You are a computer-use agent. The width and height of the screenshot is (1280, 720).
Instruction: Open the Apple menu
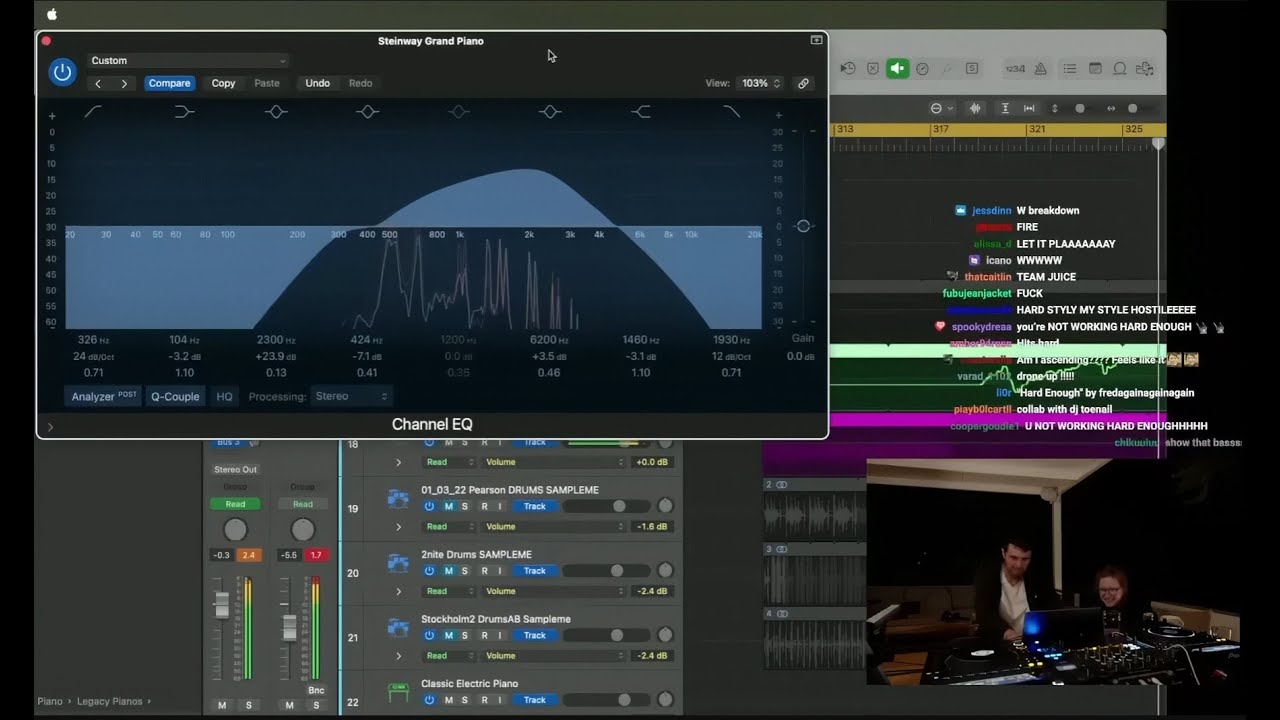click(52, 14)
